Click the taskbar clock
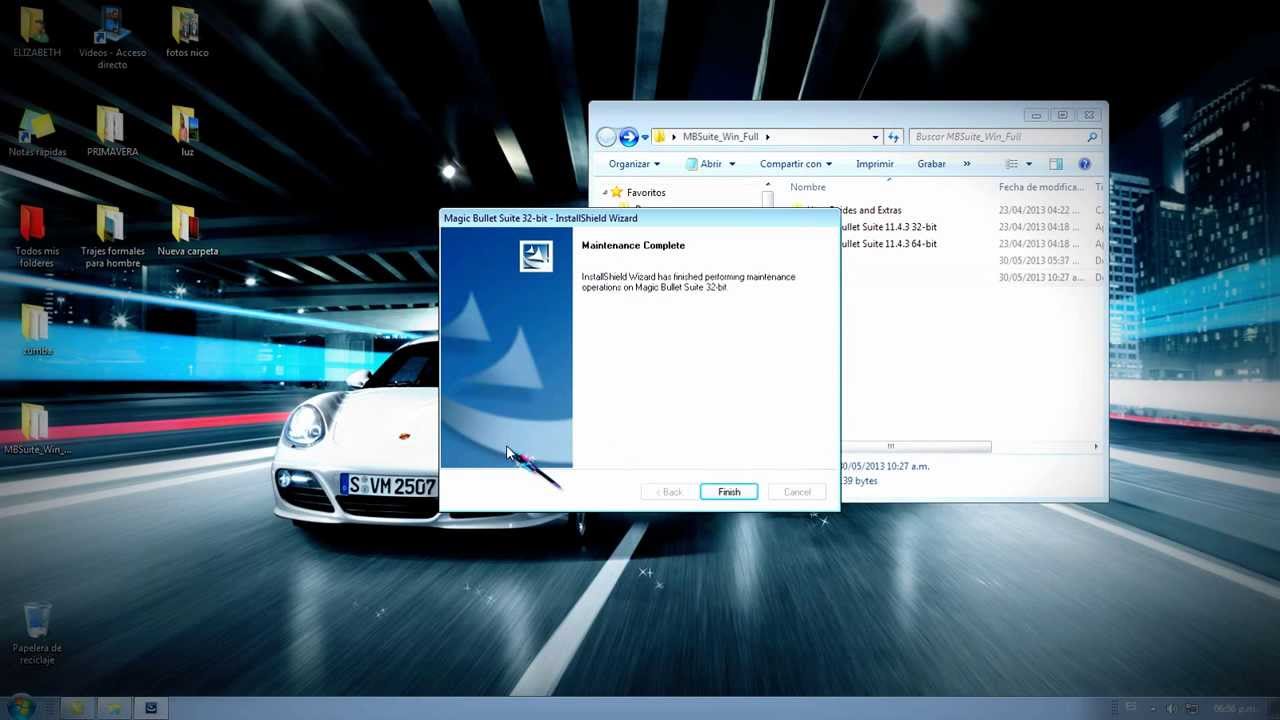The width and height of the screenshot is (1280, 720). tap(1234, 708)
